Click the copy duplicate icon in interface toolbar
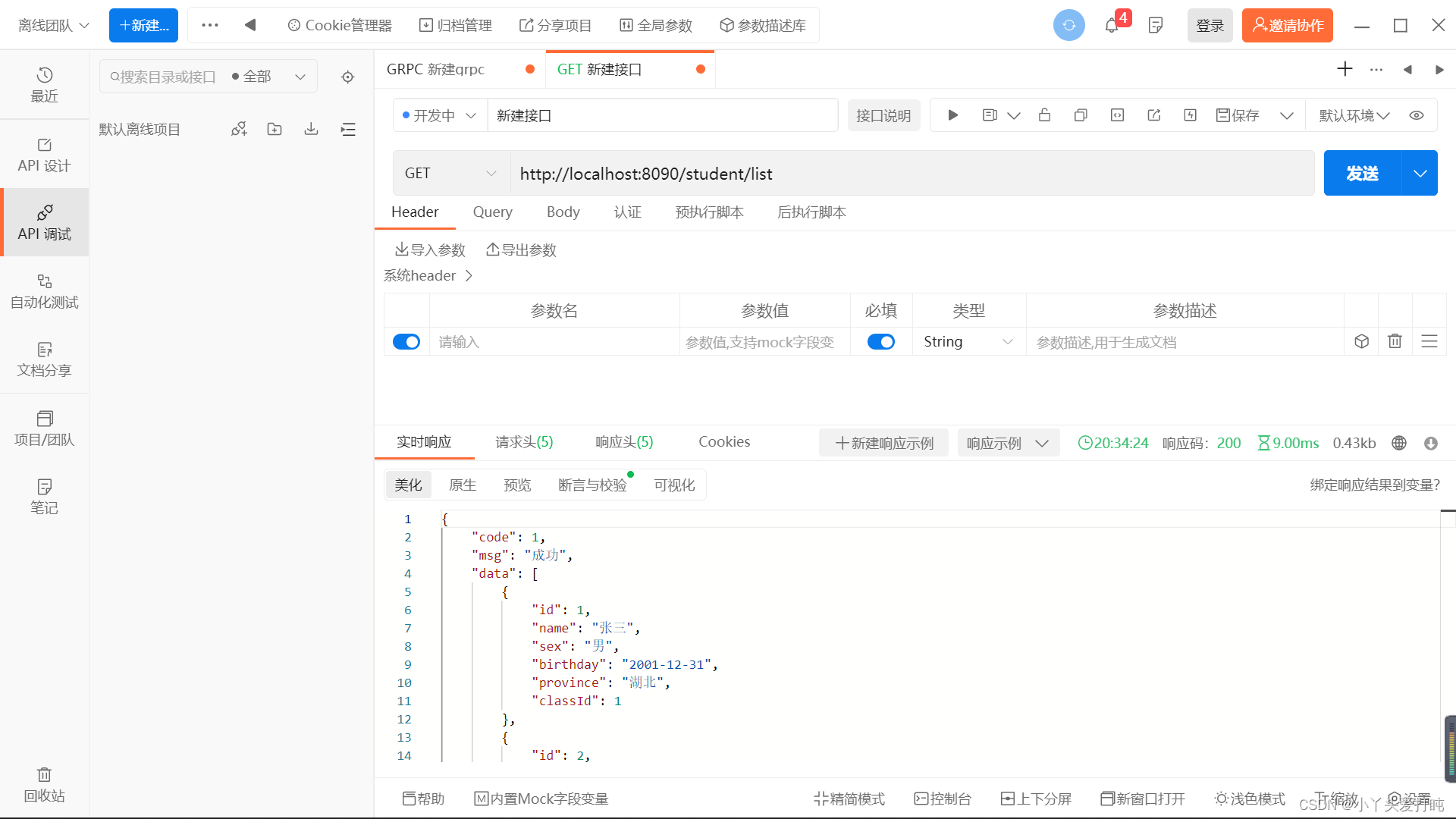Screen dimensions: 1456x819 1081,115
